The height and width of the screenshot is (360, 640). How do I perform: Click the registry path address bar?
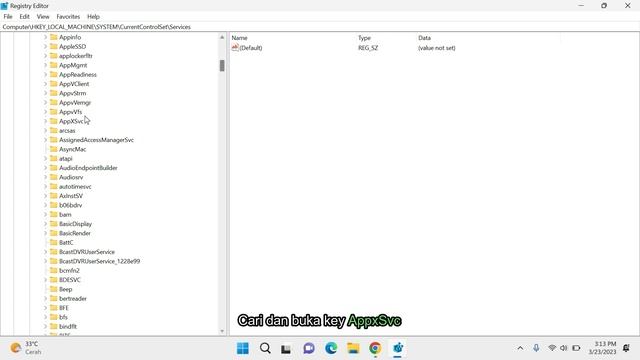click(x=320, y=27)
